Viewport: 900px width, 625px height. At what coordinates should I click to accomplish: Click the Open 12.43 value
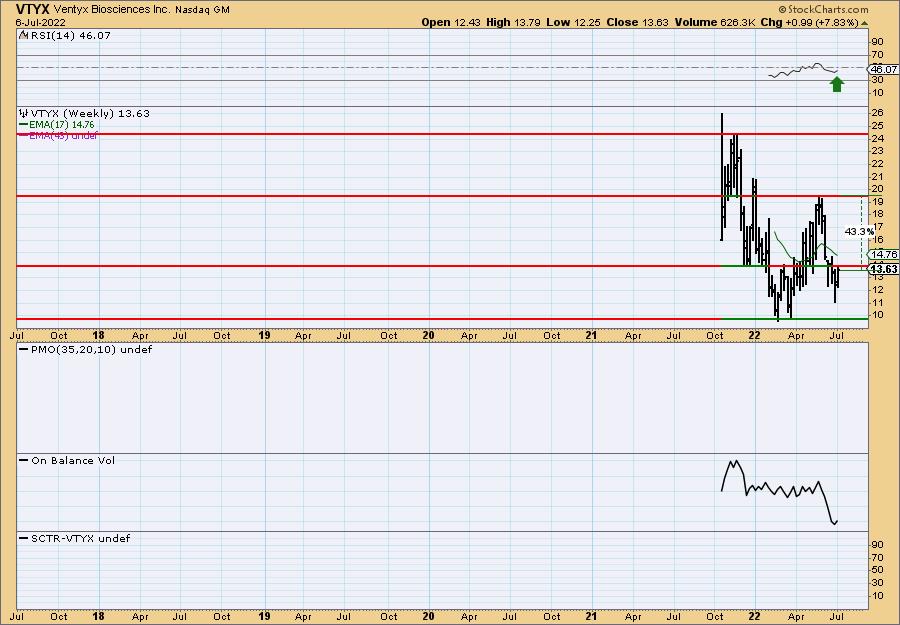click(x=451, y=22)
